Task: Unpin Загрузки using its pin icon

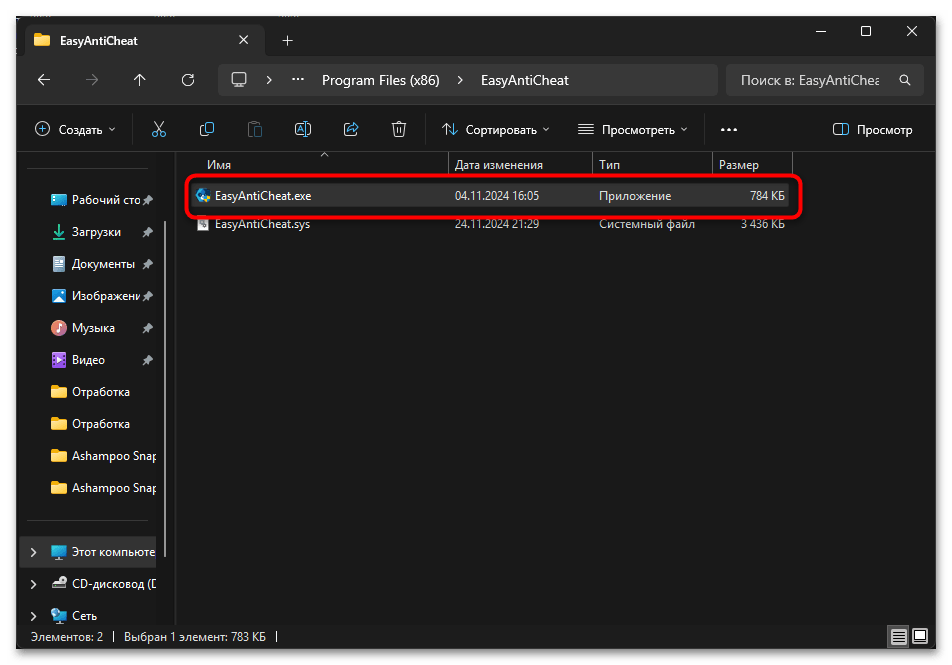Action: [x=148, y=232]
